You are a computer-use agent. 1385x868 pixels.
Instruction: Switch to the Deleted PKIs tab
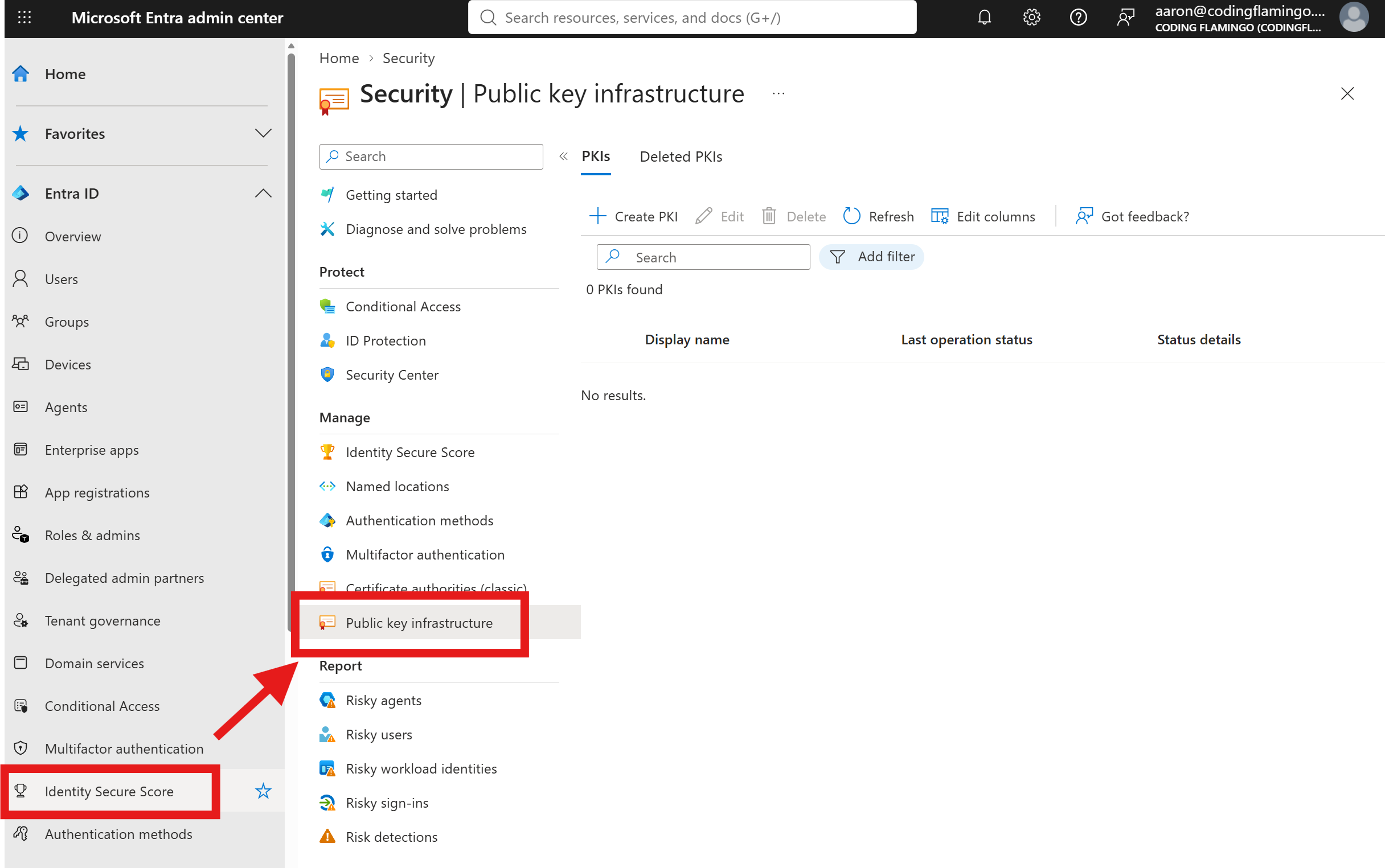coord(681,157)
